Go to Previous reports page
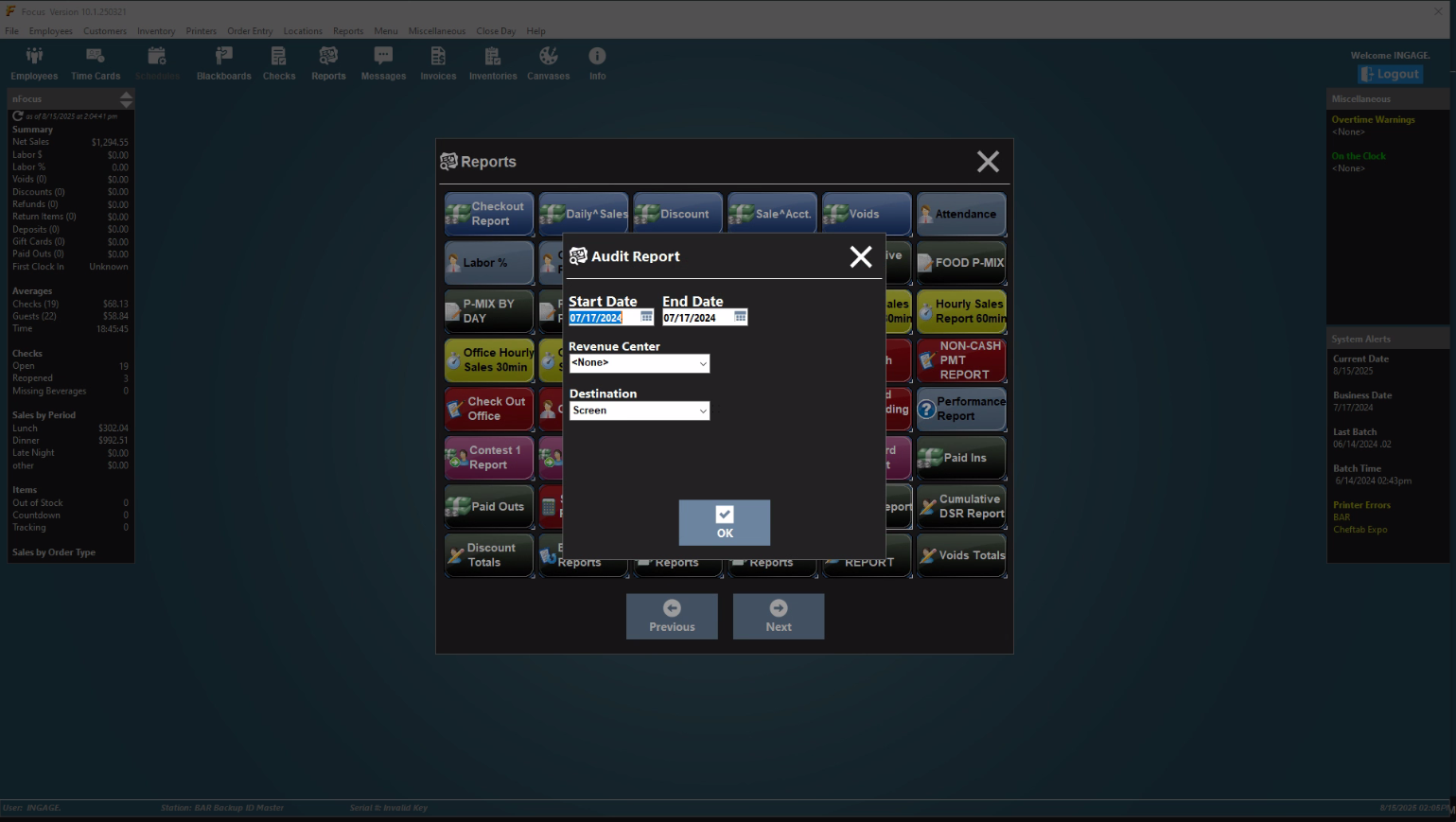The image size is (1456, 822). pyautogui.click(x=672, y=616)
